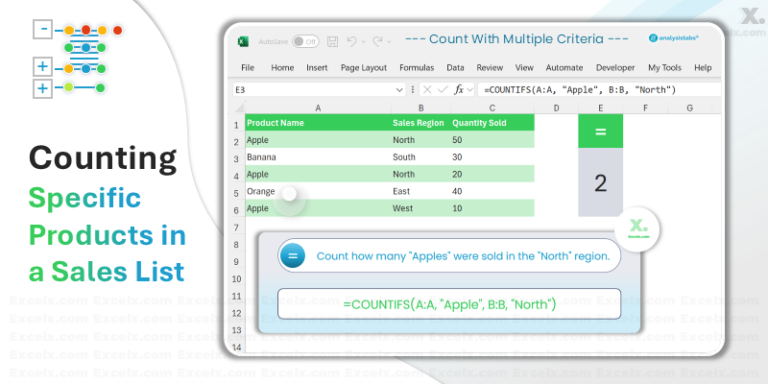Click the Excel app icon
The image size is (768, 384).
click(x=243, y=42)
